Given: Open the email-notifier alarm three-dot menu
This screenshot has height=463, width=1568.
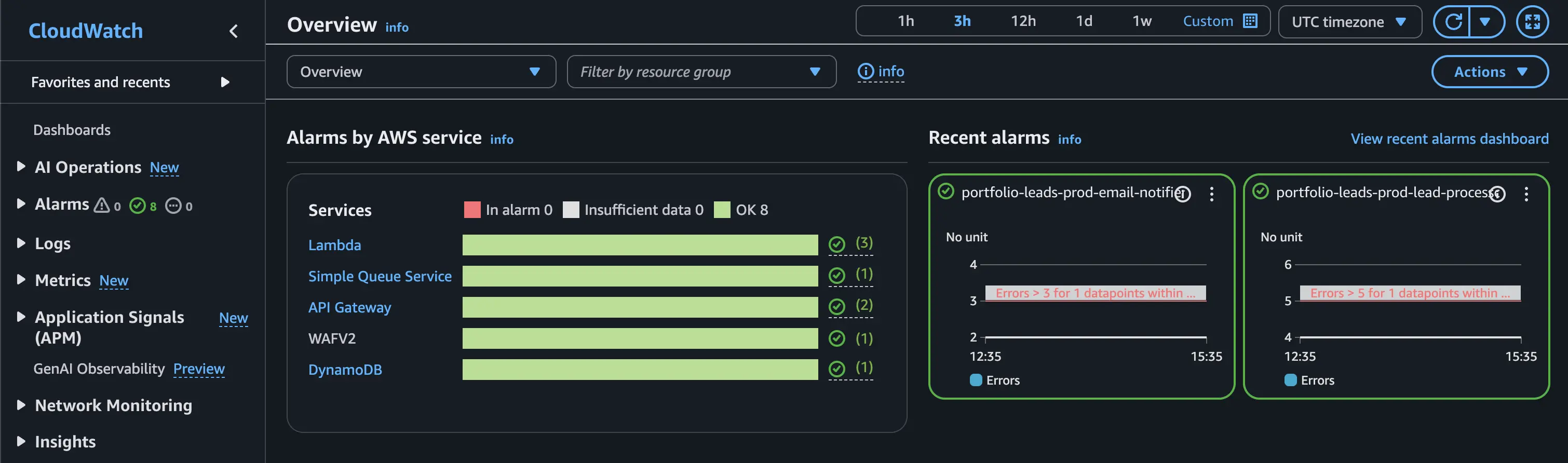Looking at the screenshot, I should pyautogui.click(x=1211, y=194).
